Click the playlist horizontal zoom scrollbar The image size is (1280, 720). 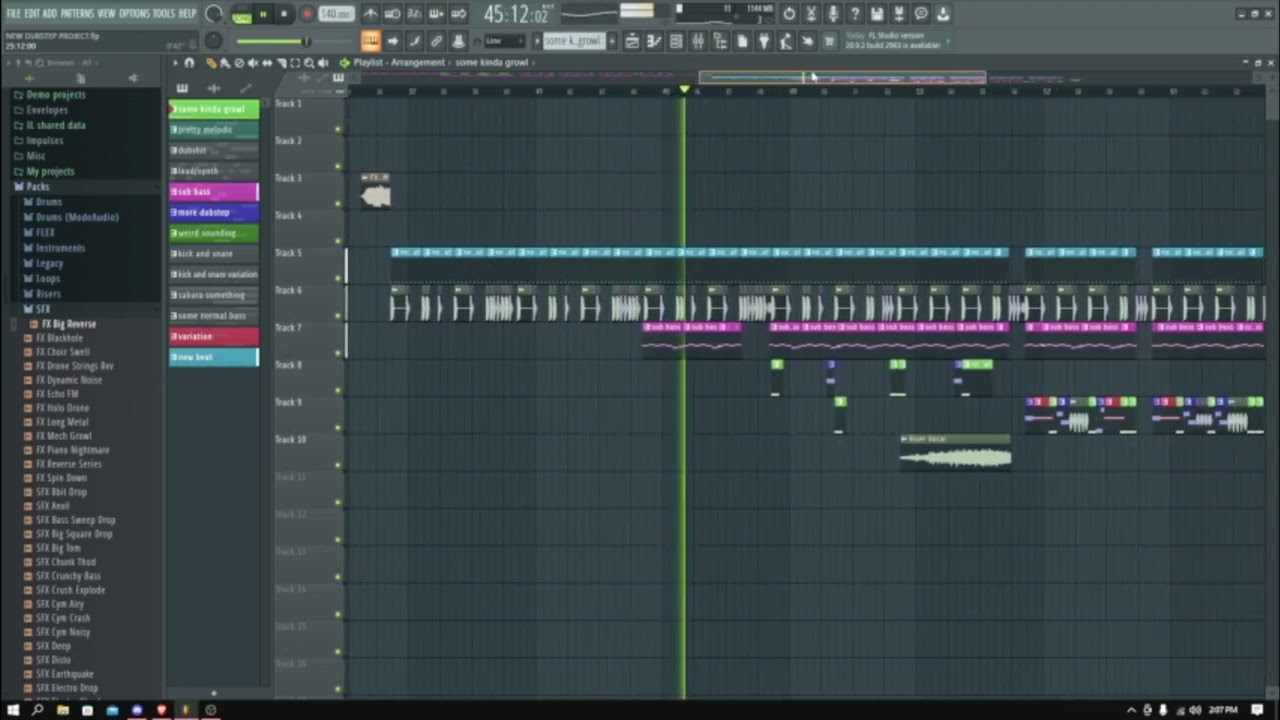pyautogui.click(x=842, y=77)
